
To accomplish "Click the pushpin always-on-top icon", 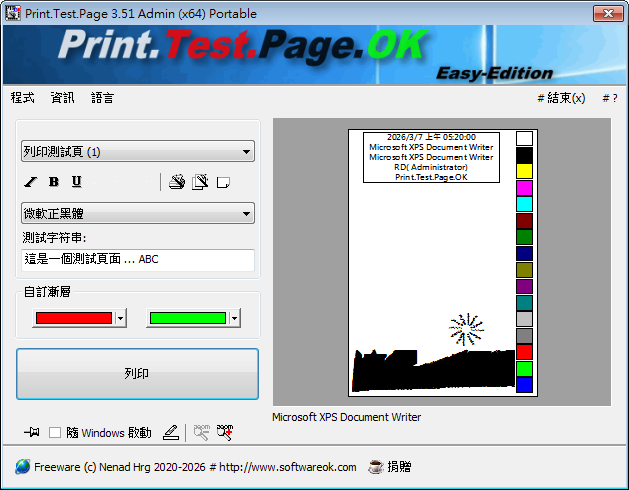I will [32, 432].
